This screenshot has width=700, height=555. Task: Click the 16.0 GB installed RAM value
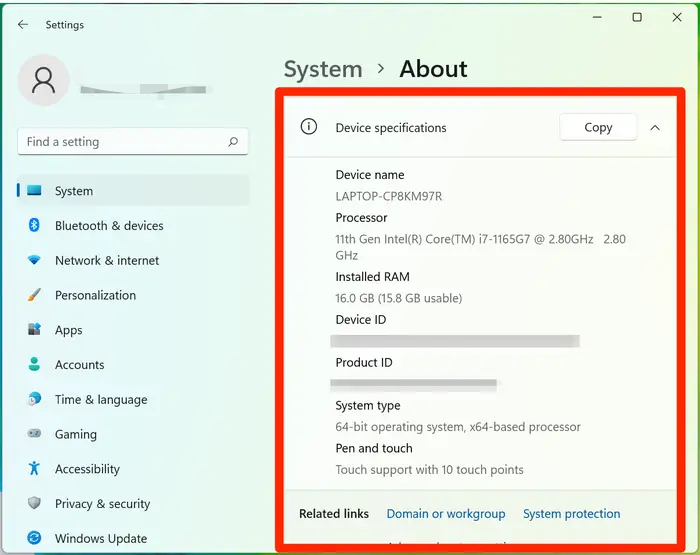click(x=399, y=298)
